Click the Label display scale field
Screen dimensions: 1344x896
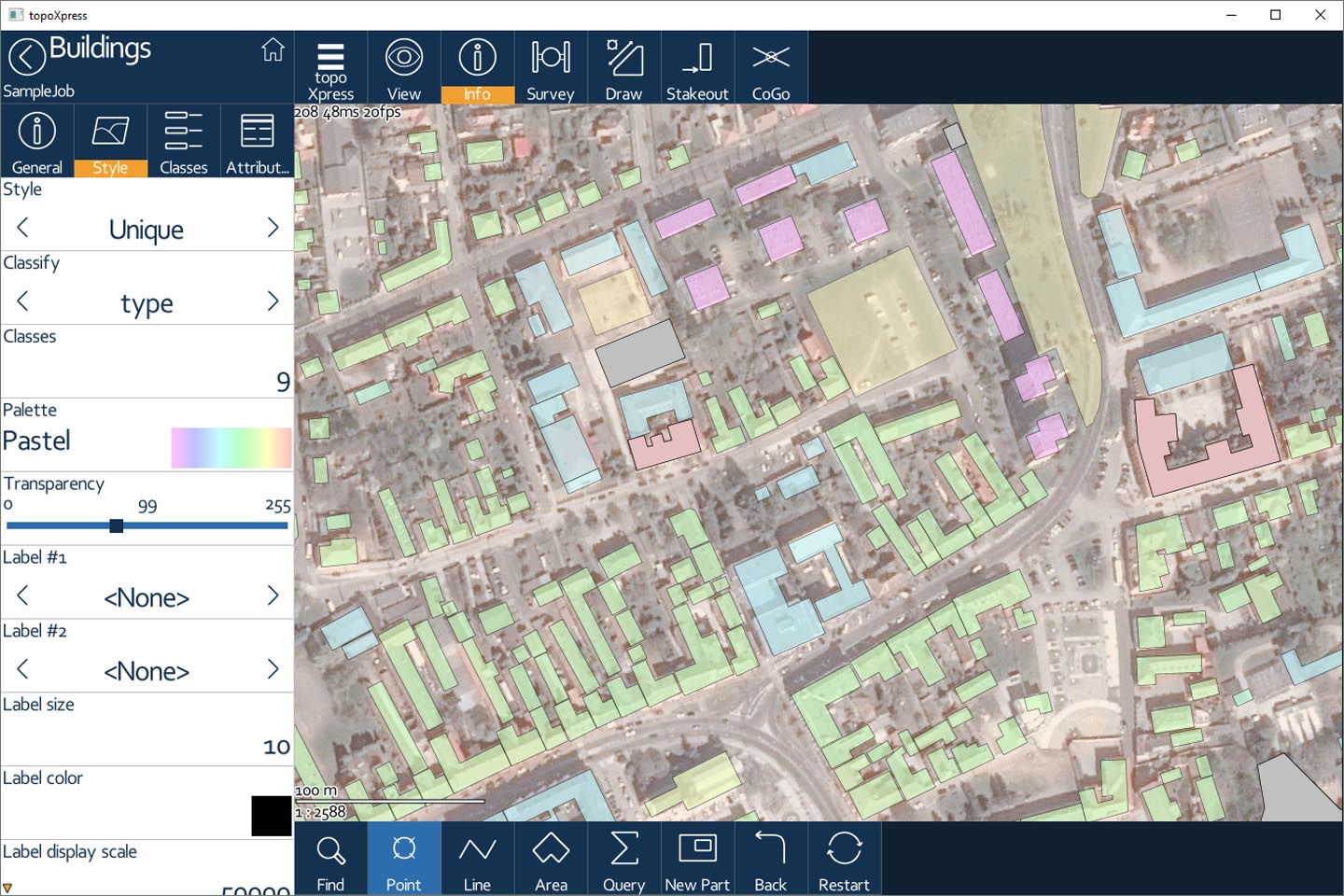147,868
